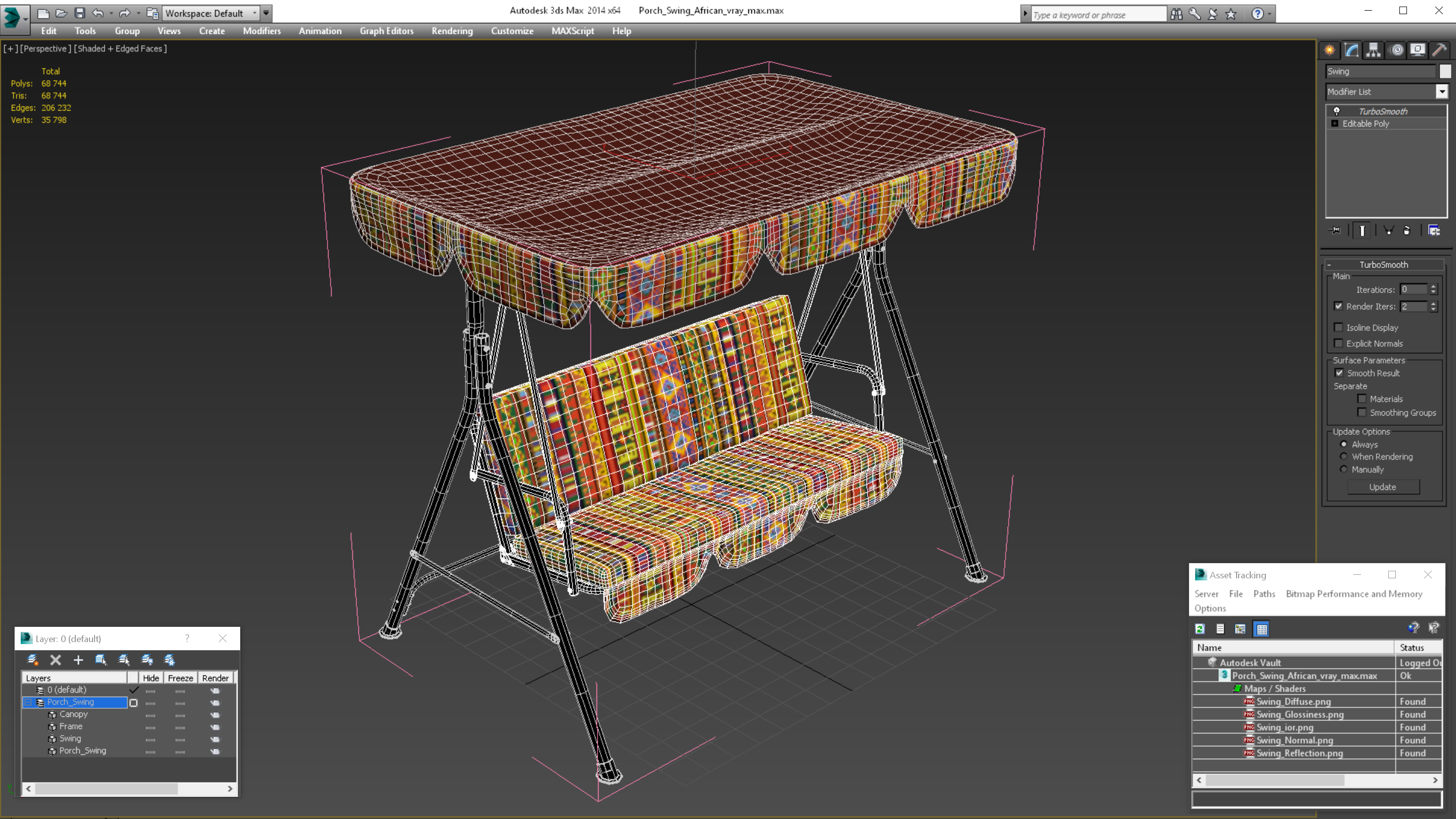Open the Hierarchy command panel tab

click(1374, 50)
